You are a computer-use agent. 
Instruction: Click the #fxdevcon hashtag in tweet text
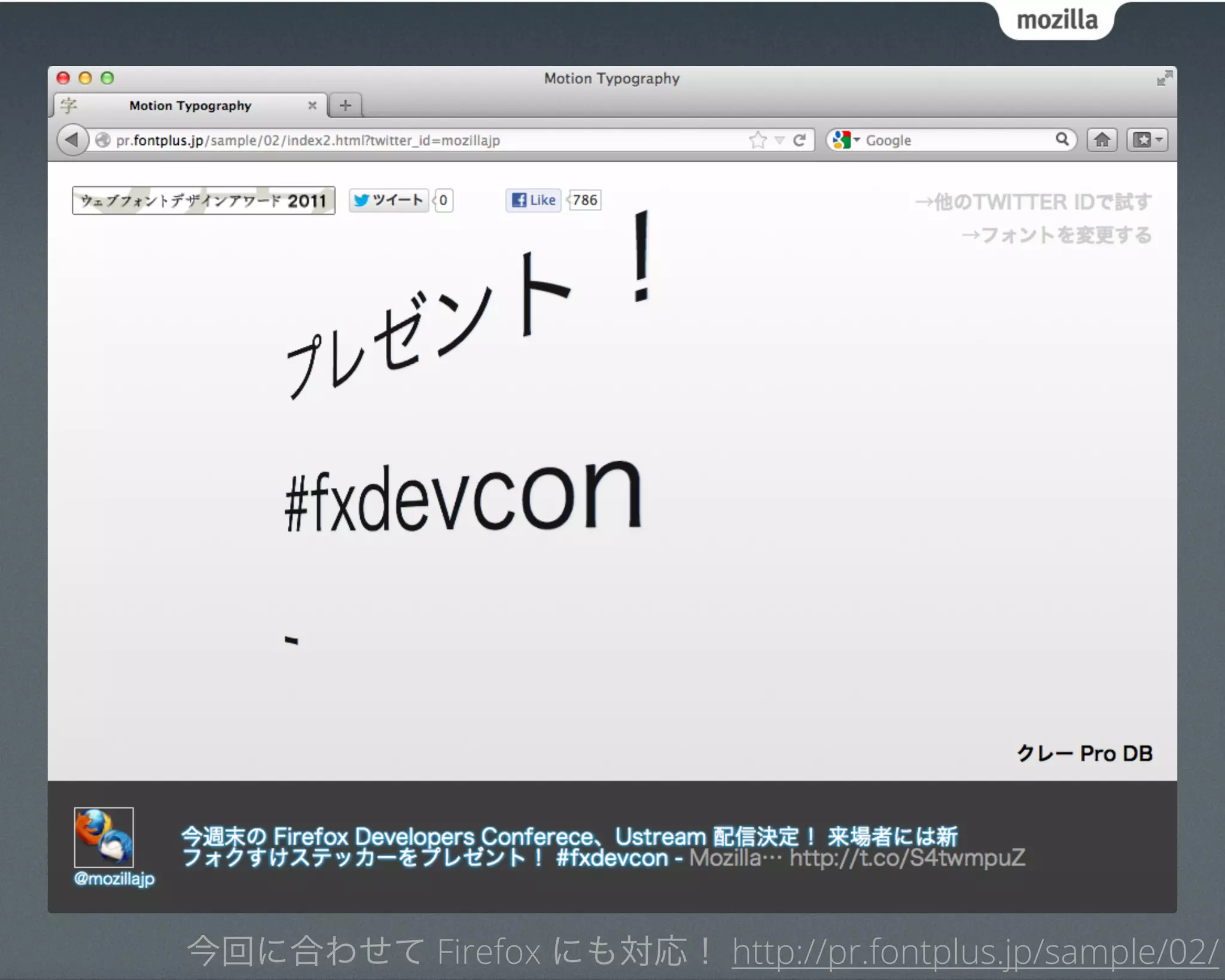tap(612, 858)
